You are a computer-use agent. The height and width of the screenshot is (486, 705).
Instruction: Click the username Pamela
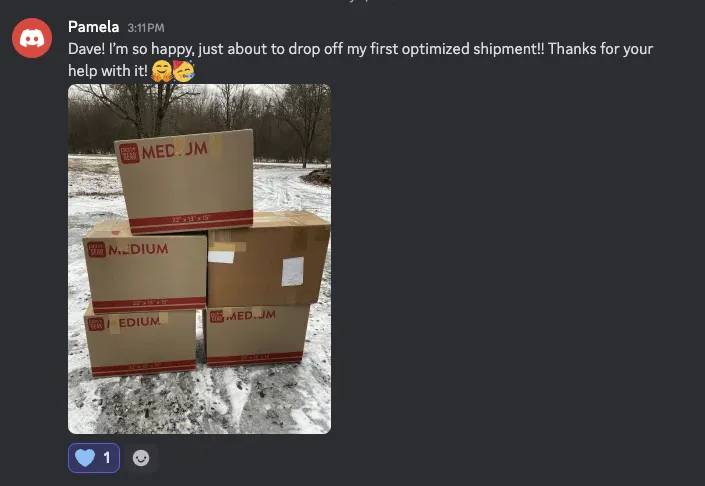tap(94, 27)
